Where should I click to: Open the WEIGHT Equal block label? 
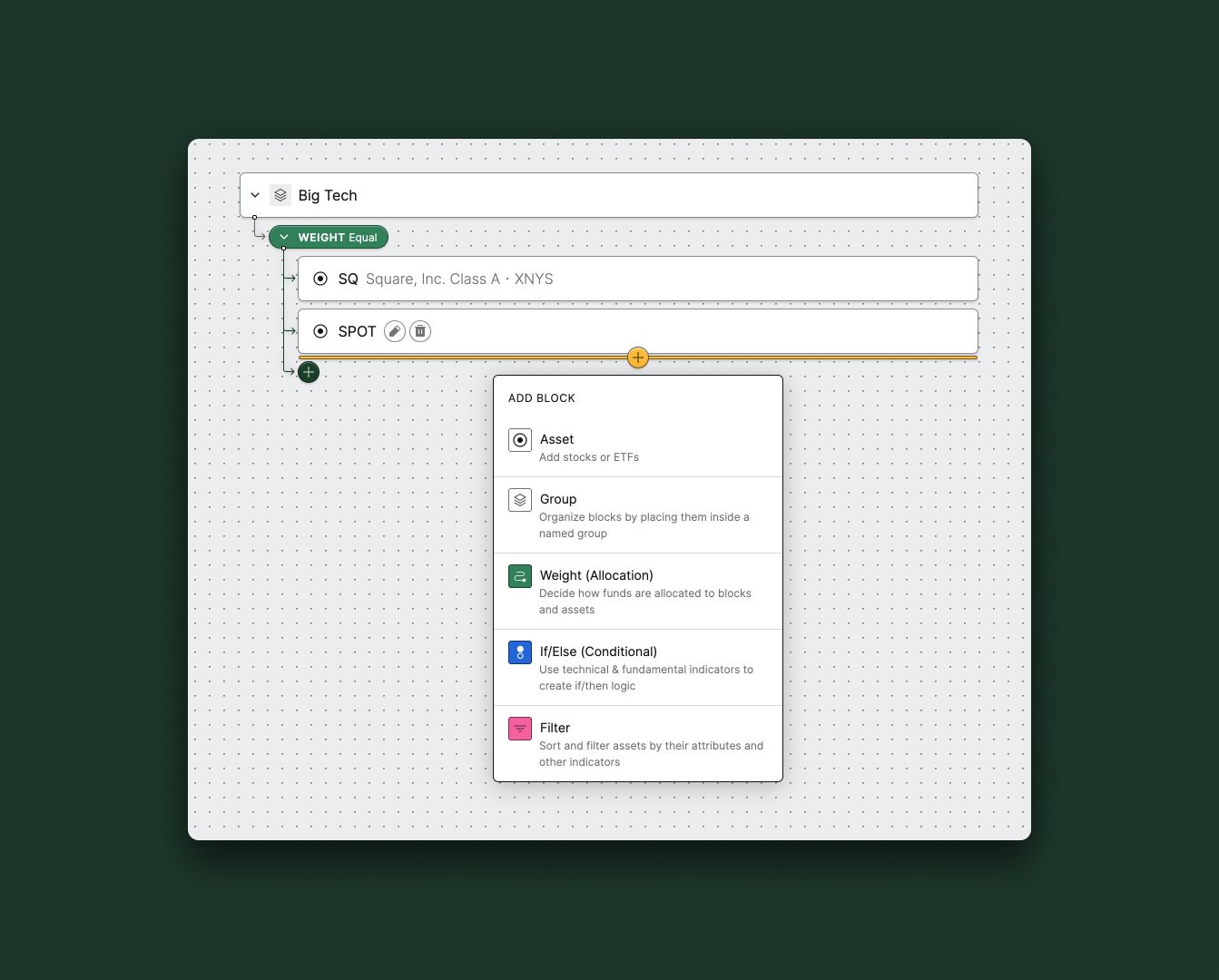point(338,238)
